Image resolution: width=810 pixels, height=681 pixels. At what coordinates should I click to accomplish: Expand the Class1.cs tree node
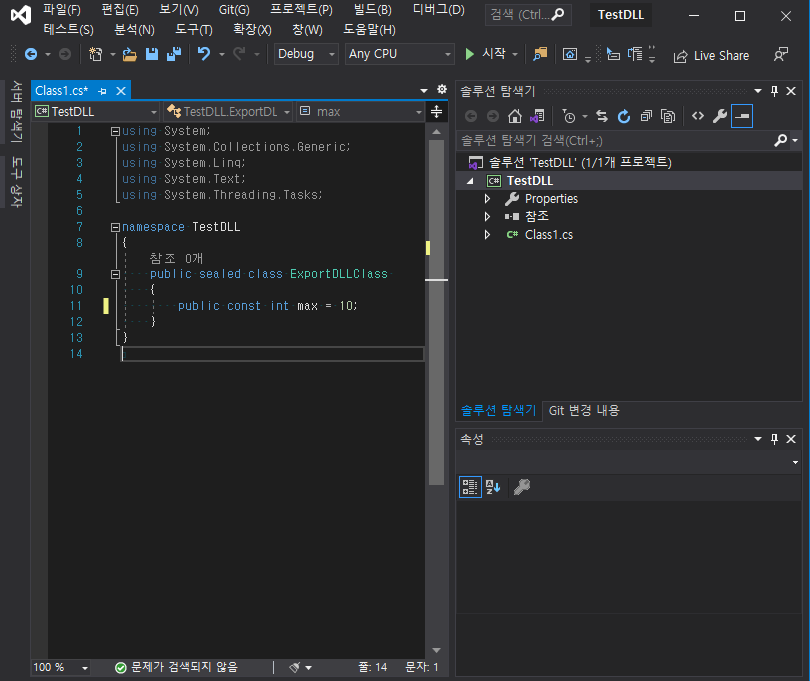coord(487,235)
